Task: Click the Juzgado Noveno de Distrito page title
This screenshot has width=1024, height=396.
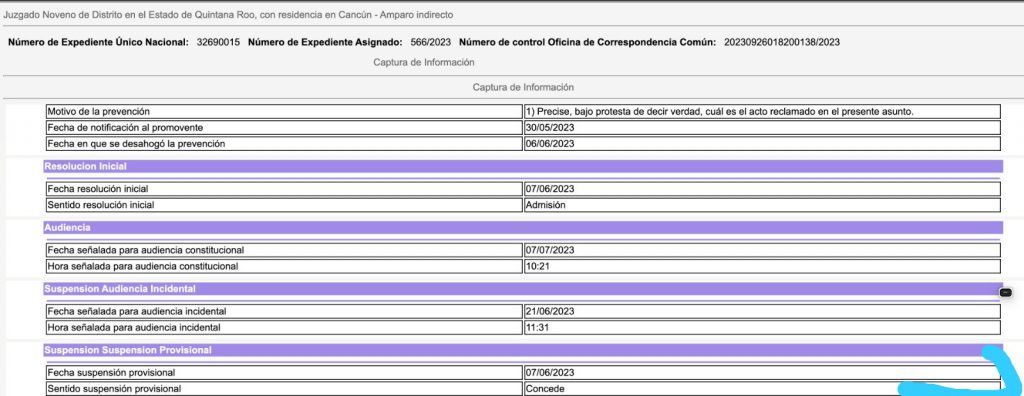Action: (237, 14)
